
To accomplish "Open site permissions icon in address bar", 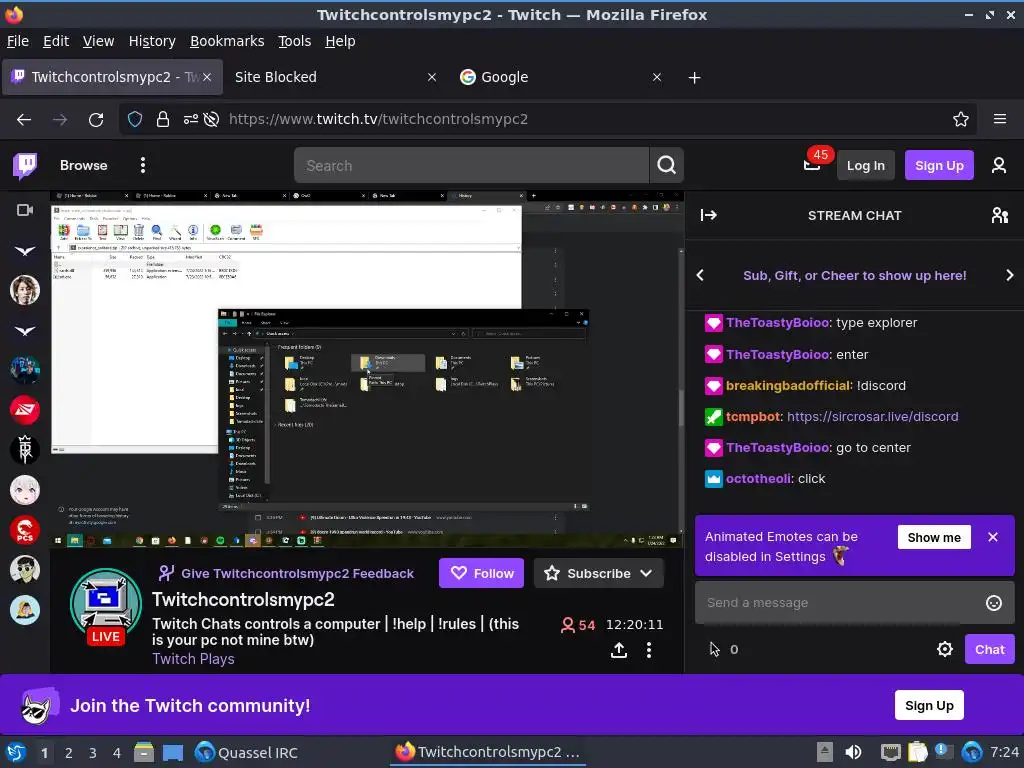I will (190, 120).
